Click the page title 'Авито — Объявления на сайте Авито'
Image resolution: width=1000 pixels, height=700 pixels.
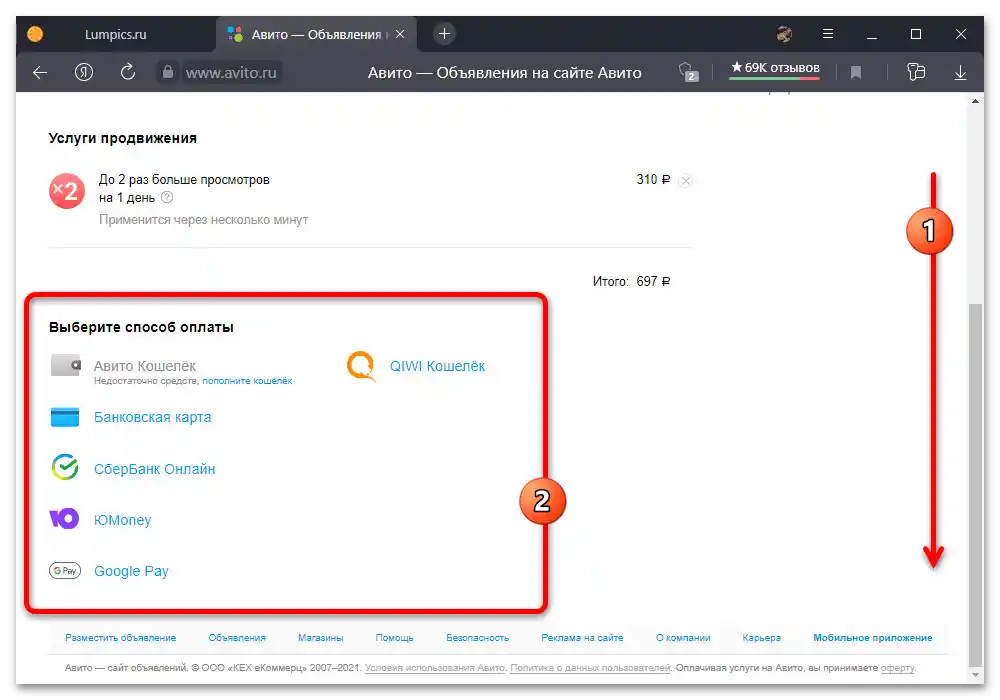pos(504,73)
